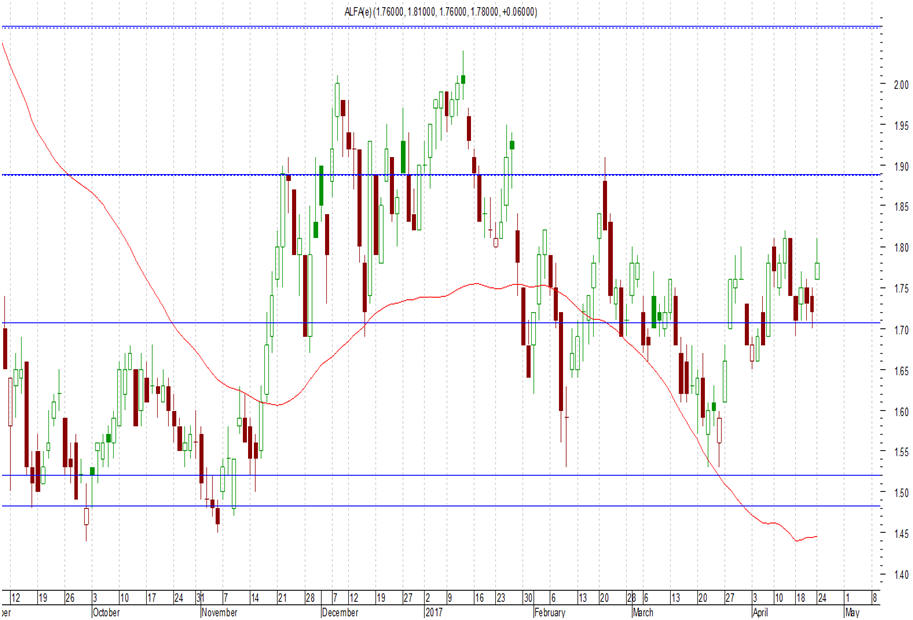Select the 1.70 price axis label

(901, 330)
